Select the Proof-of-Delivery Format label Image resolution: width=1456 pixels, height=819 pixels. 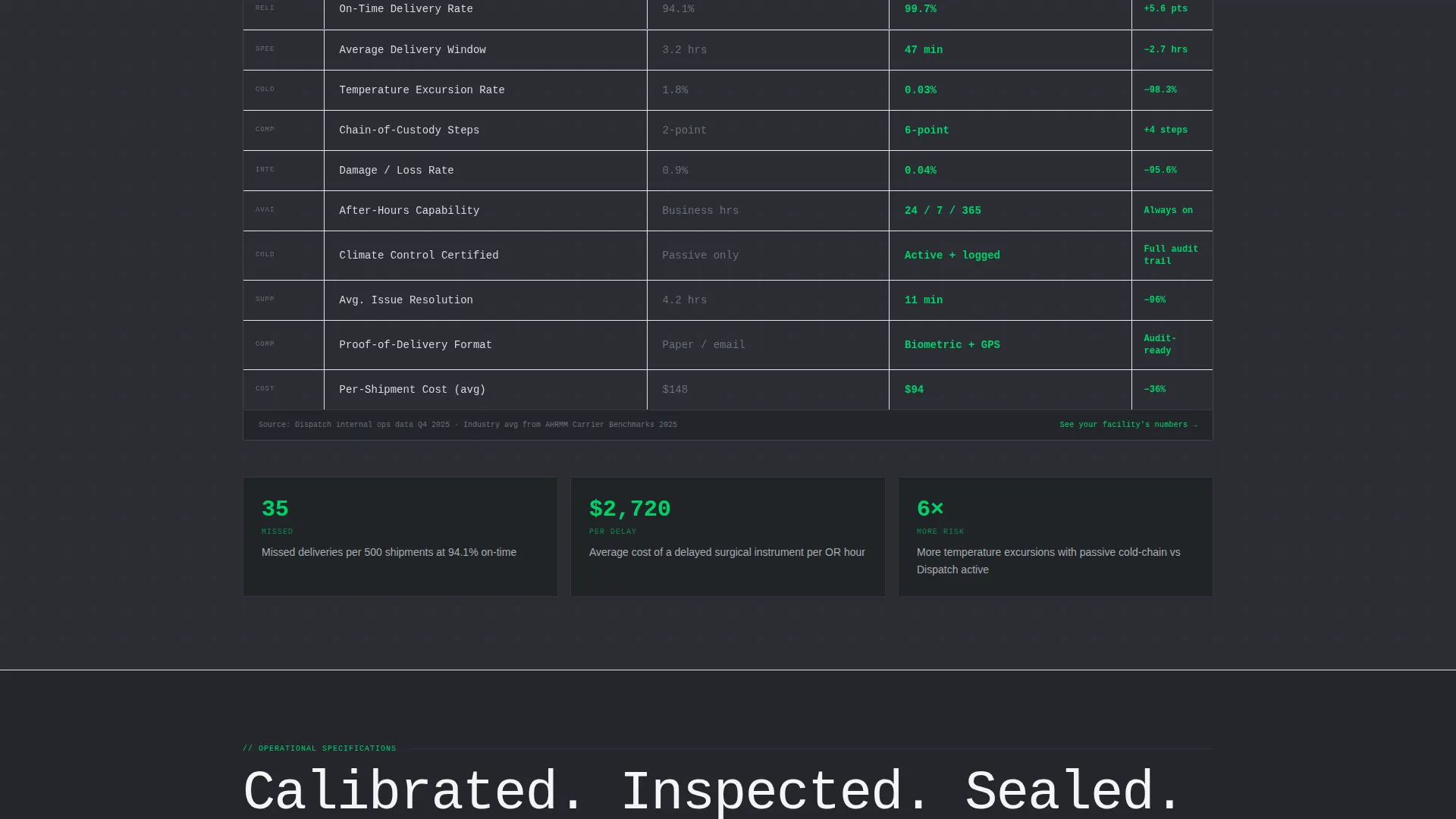pos(416,345)
